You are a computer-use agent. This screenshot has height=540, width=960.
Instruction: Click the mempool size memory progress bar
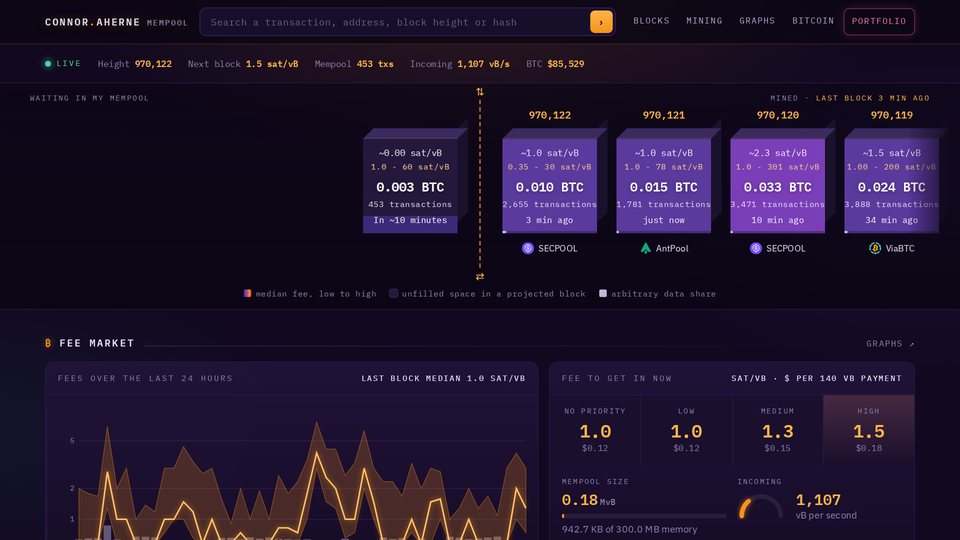(643, 516)
